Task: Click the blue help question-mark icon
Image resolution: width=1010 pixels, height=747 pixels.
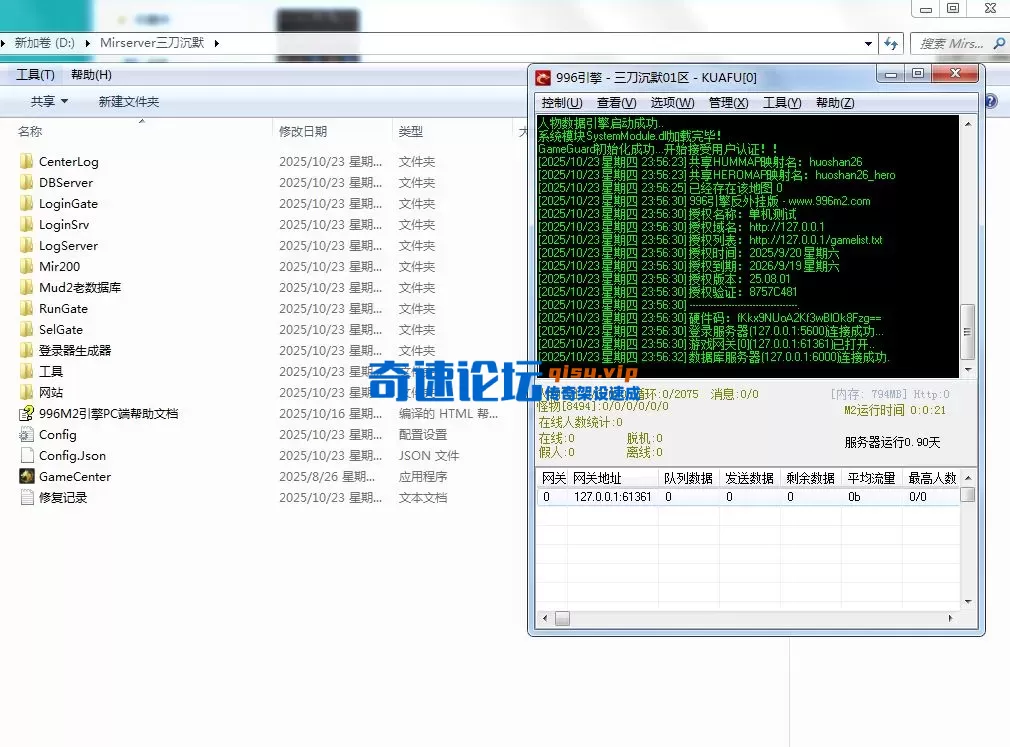Action: (990, 99)
